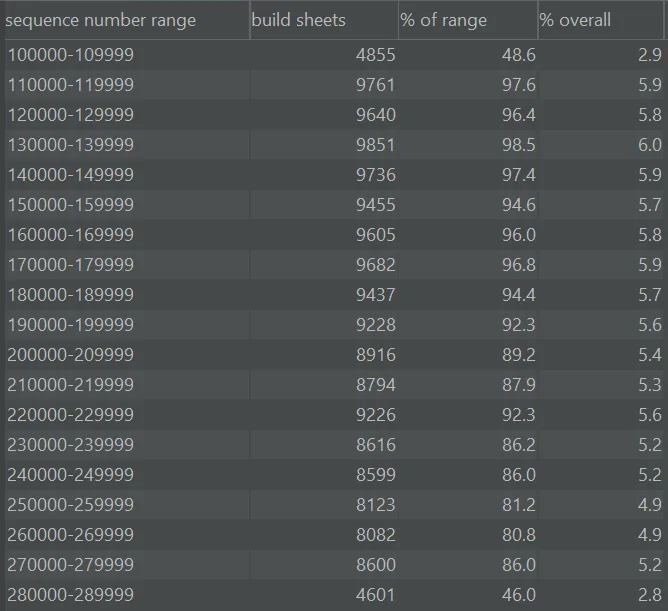Click build sheets value 9226
Screen dimensions: 668x611
click(376, 415)
